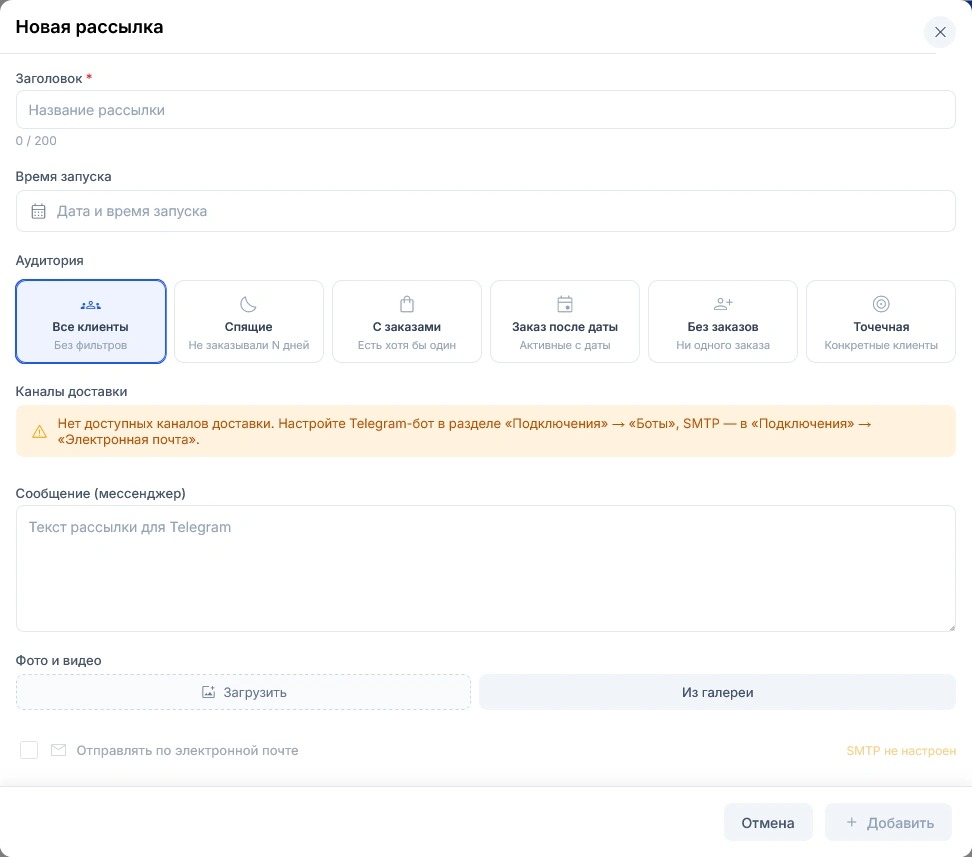
Task: Click the target icon in Точечная card
Action: click(x=881, y=304)
